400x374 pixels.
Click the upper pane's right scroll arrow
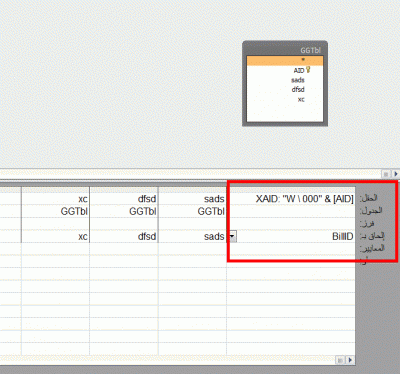(396, 174)
